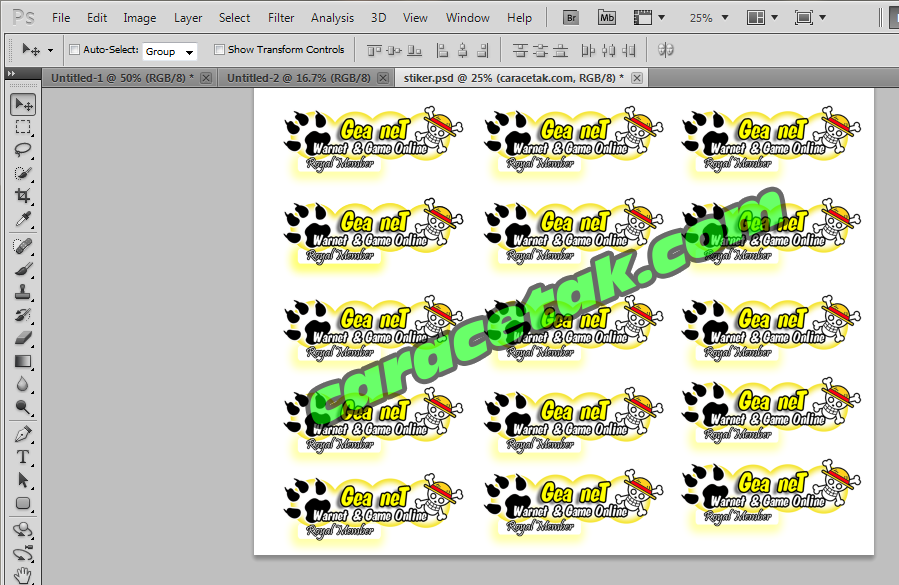
Task: Align vertical centers of layers
Action: [394, 50]
